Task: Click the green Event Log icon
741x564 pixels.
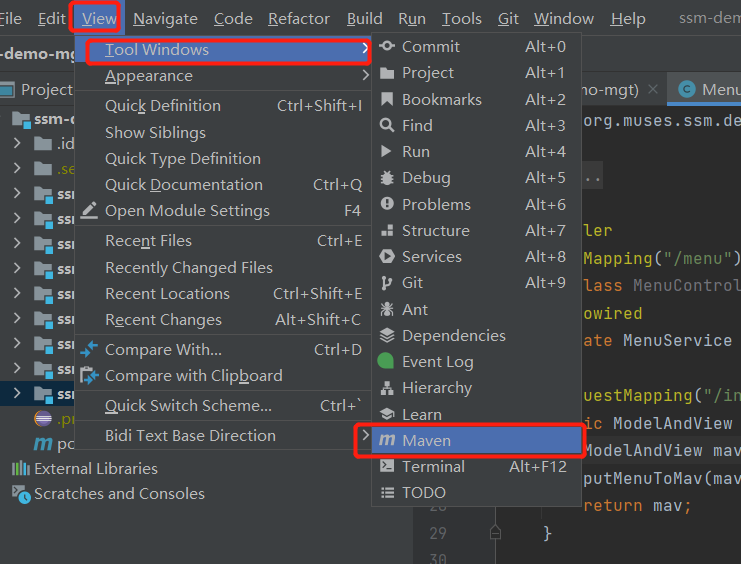Action: tap(387, 362)
